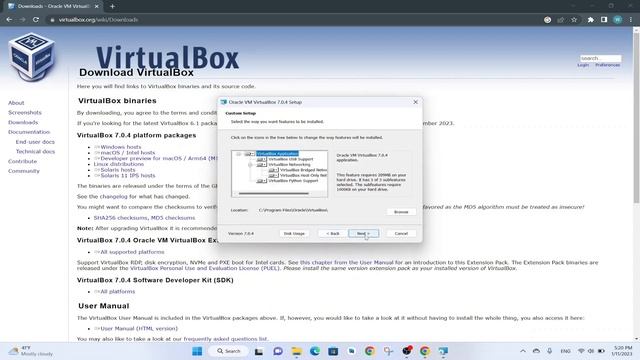This screenshot has width=640, height=360.
Task: Open the Chrome profile avatar
Action: point(618,20)
